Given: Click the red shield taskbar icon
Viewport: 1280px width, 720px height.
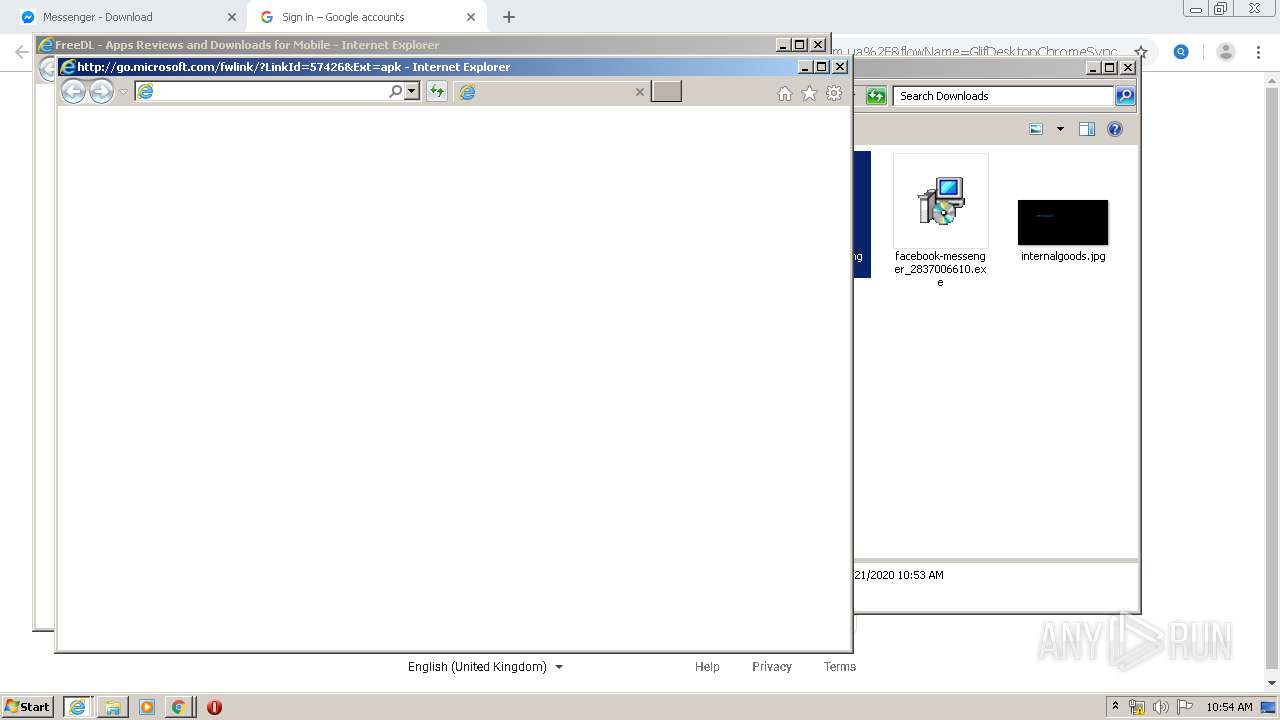Looking at the screenshot, I should [214, 707].
